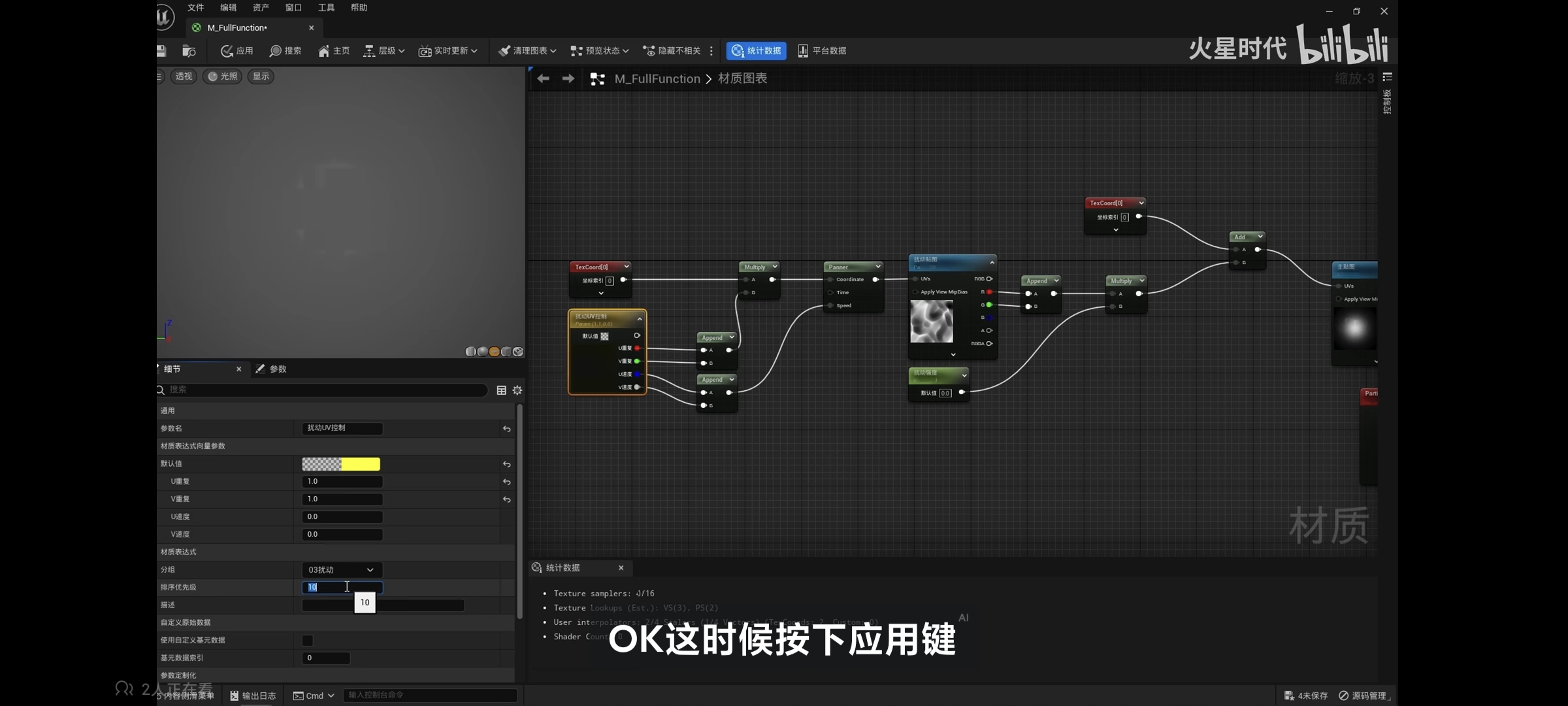Navigate back with graph left arrow
The width and height of the screenshot is (1568, 706).
[543, 79]
